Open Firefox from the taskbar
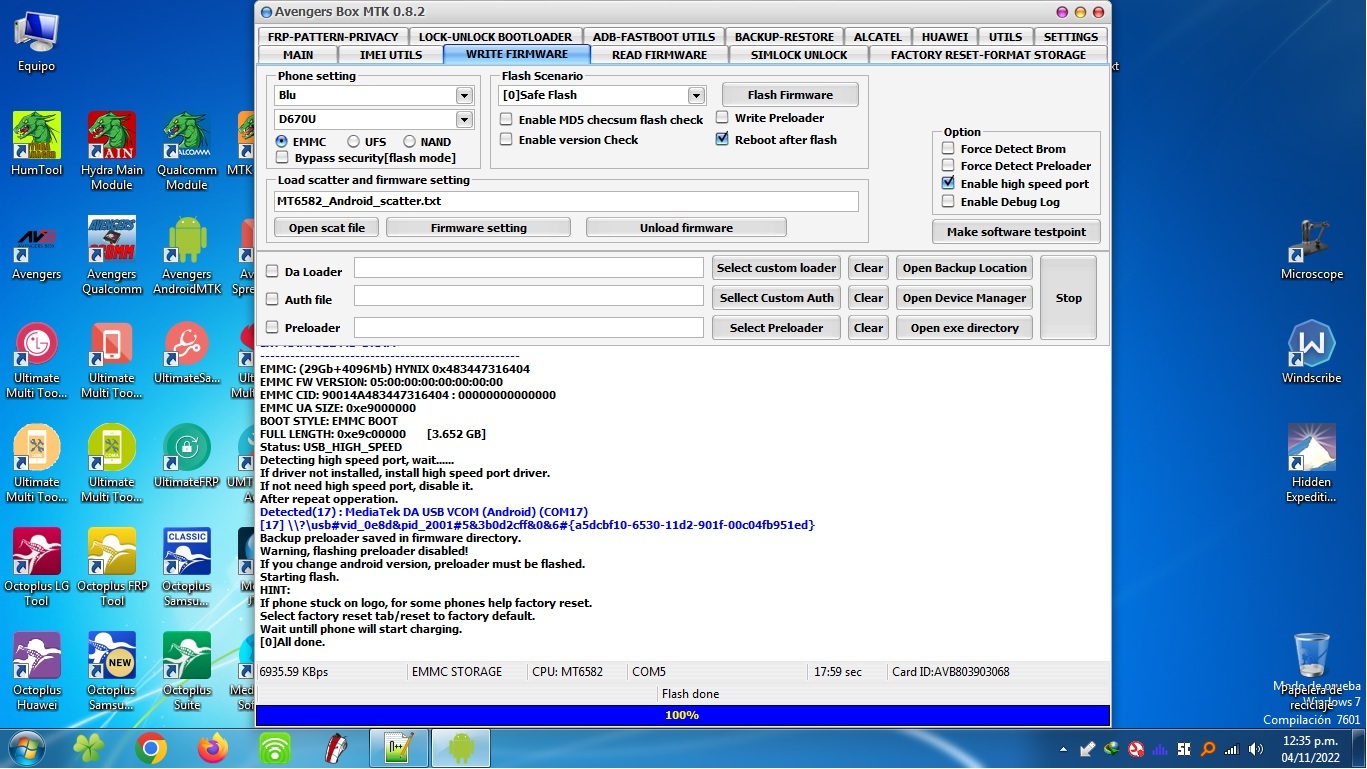This screenshot has height=769, width=1367. coord(213,748)
